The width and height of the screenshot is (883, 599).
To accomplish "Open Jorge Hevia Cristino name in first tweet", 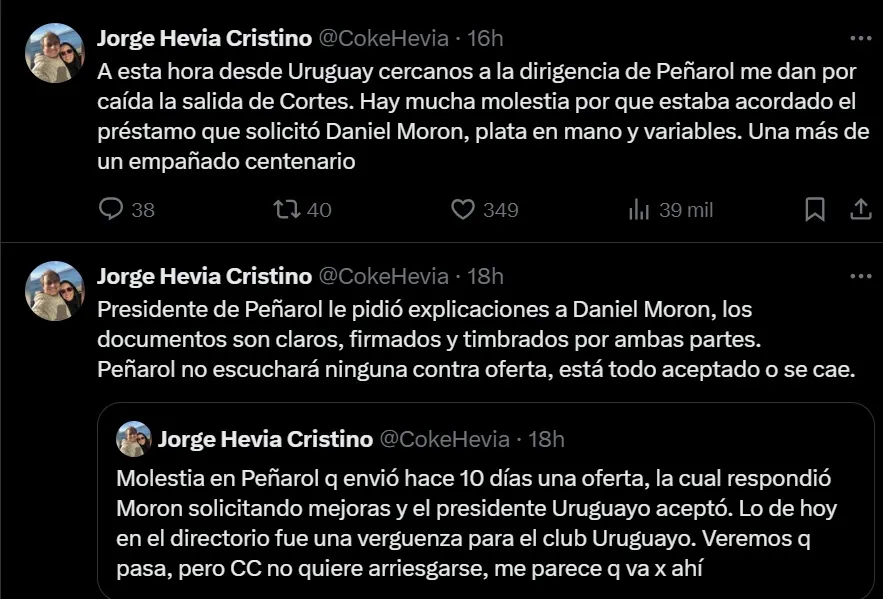I will pyautogui.click(x=204, y=38).
